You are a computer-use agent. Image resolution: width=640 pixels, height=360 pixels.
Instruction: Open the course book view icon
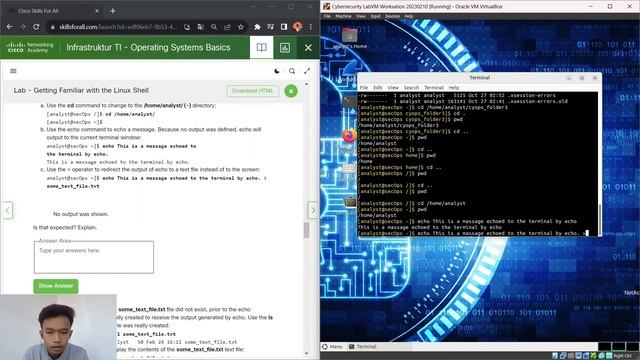(262, 47)
